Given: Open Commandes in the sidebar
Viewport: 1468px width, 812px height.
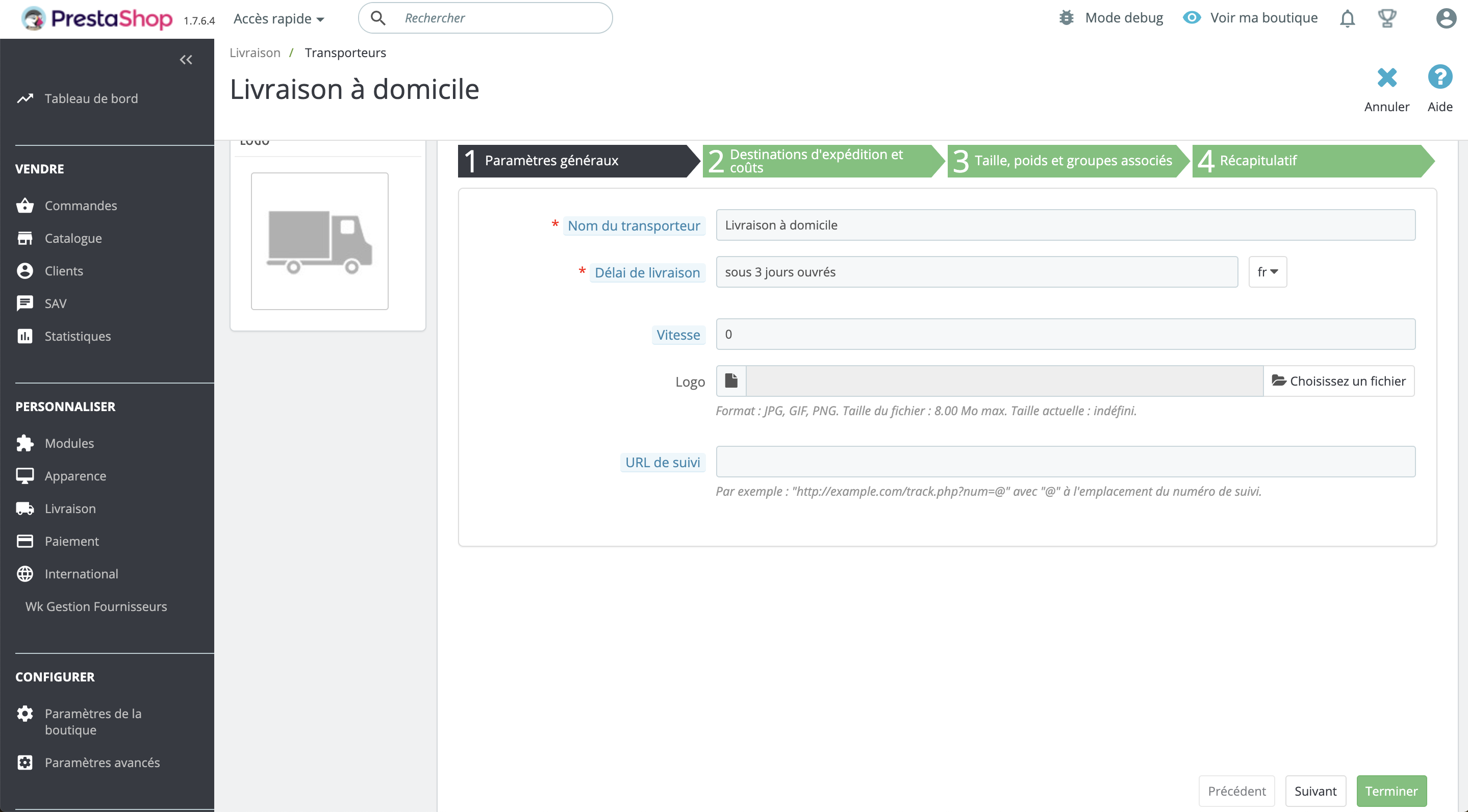Looking at the screenshot, I should [x=81, y=206].
